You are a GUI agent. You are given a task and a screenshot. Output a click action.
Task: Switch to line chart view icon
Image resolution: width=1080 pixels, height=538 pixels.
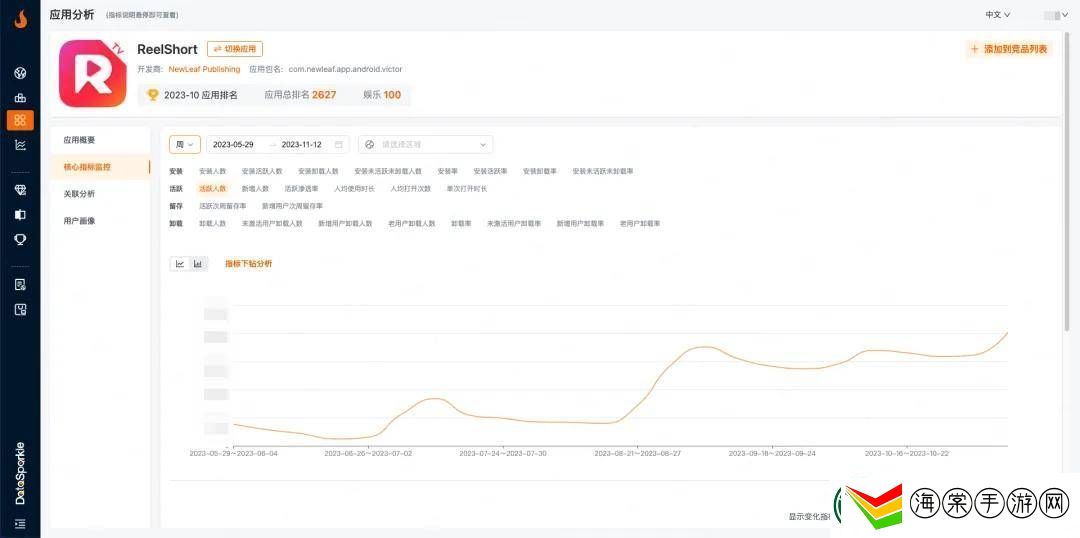[180, 264]
